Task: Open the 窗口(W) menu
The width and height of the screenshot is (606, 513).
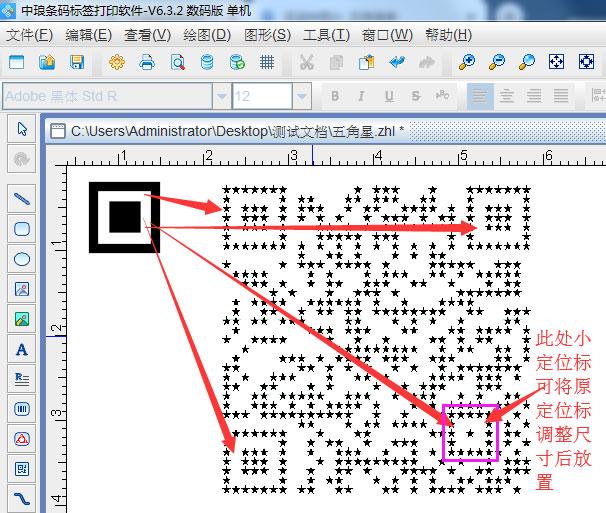Action: pyautogui.click(x=387, y=35)
